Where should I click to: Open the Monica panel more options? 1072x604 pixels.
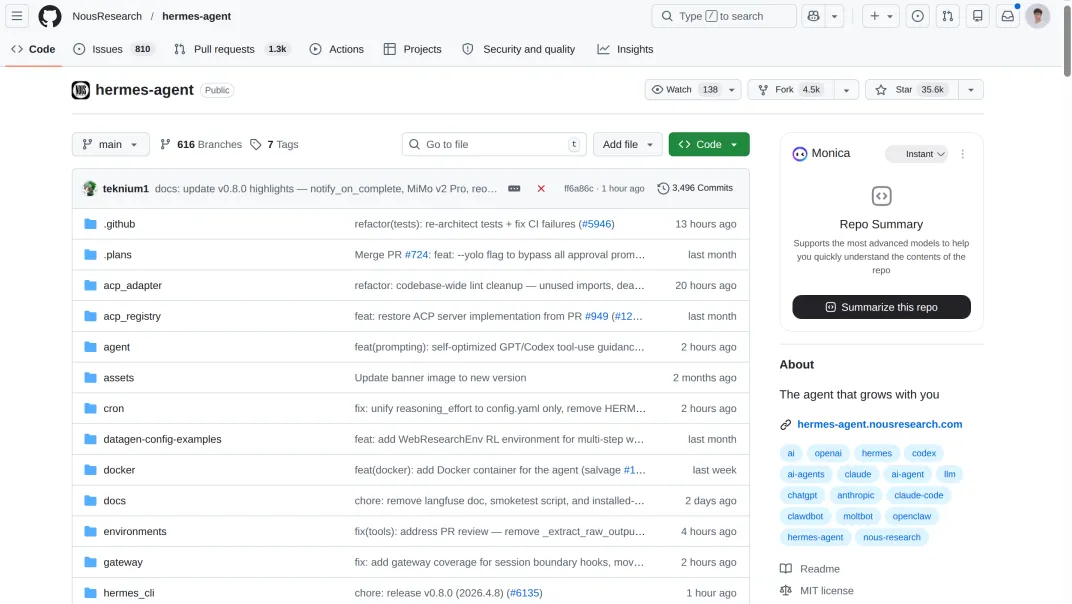pyautogui.click(x=963, y=154)
